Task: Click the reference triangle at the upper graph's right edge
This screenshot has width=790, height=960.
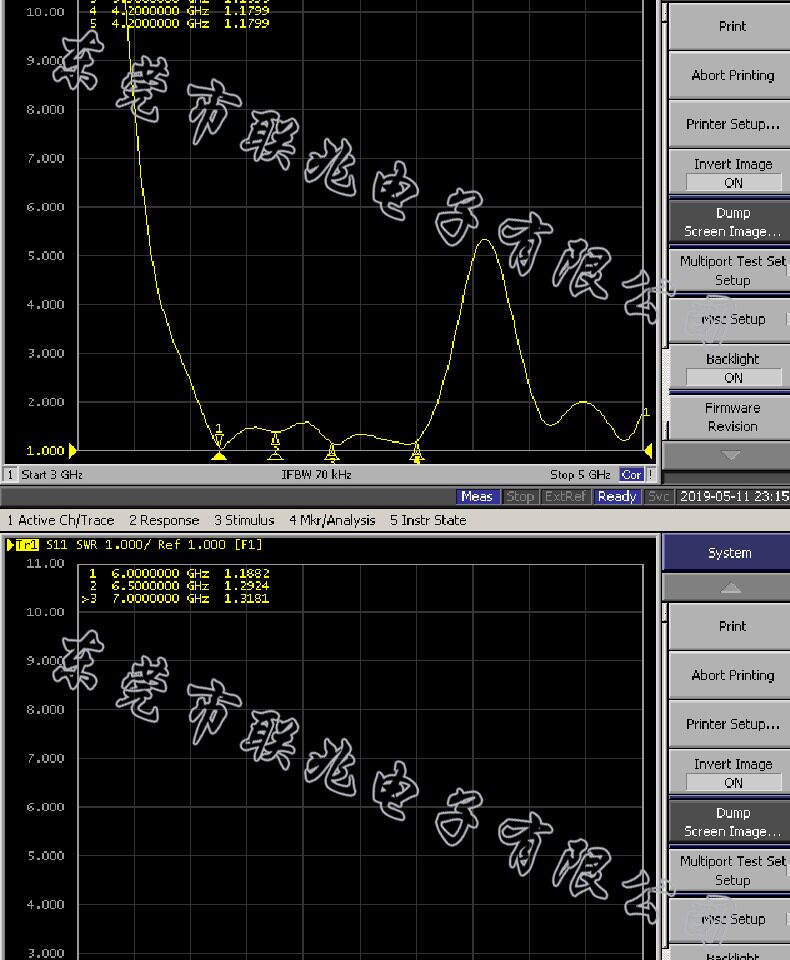Action: [648, 451]
